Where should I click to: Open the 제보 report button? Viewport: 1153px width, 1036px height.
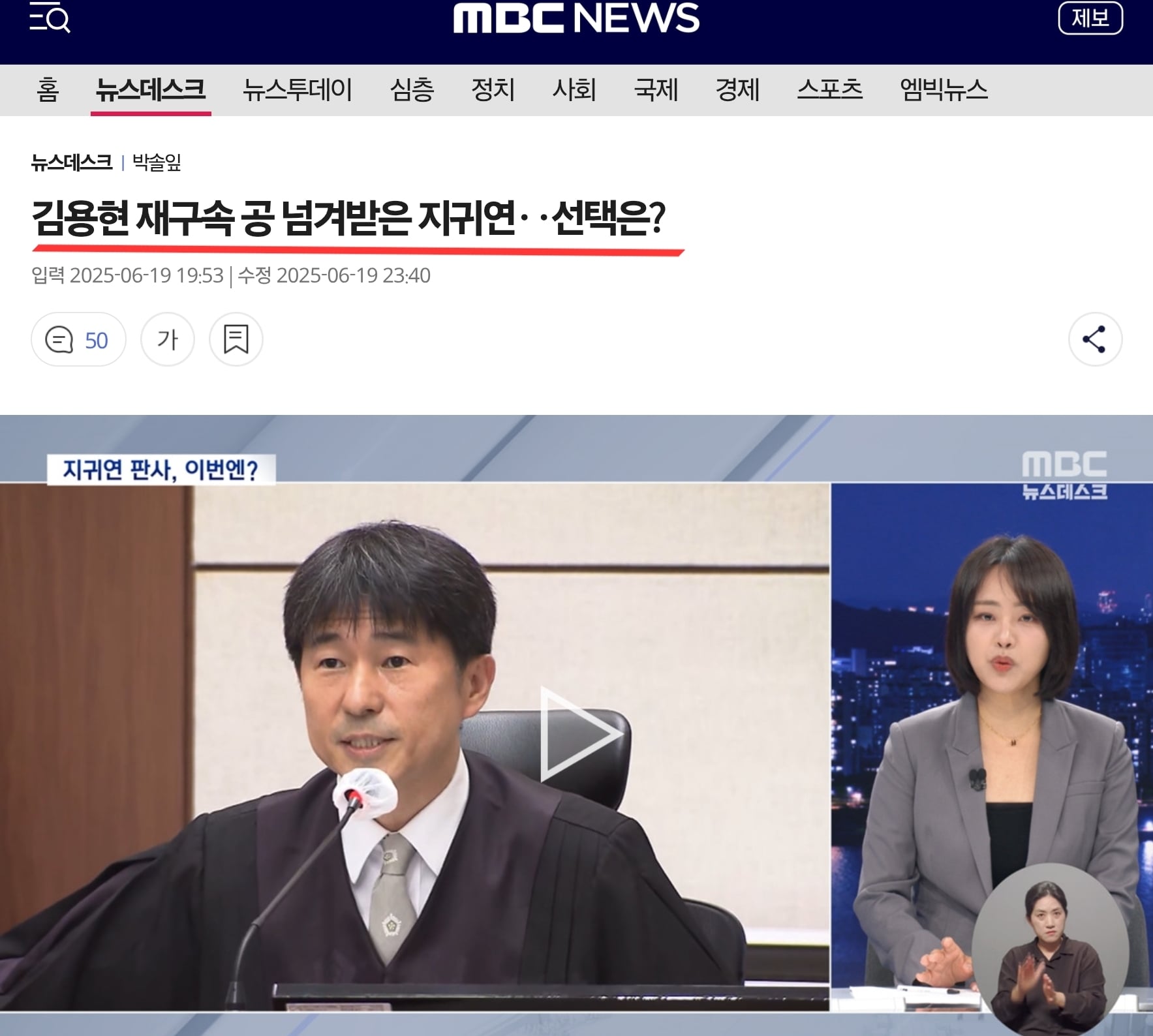tap(1090, 18)
